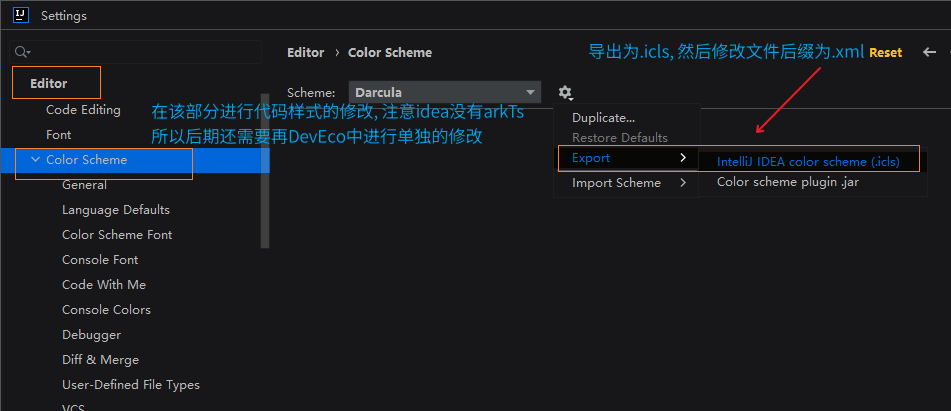Open Language Defaults settings
951x411 pixels.
click(x=116, y=210)
